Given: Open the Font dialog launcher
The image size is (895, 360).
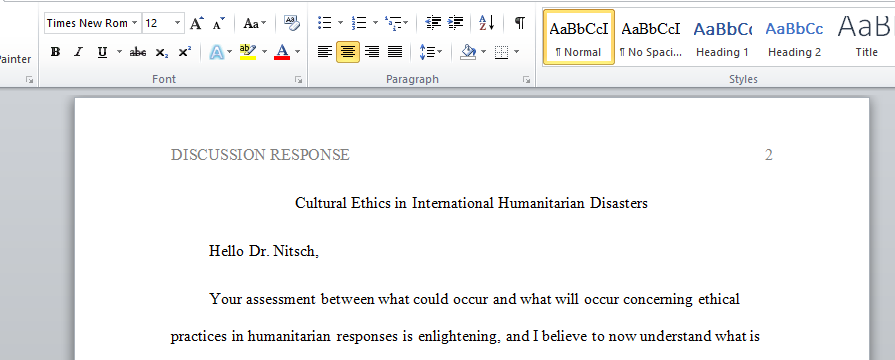Looking at the screenshot, I should click(298, 80).
